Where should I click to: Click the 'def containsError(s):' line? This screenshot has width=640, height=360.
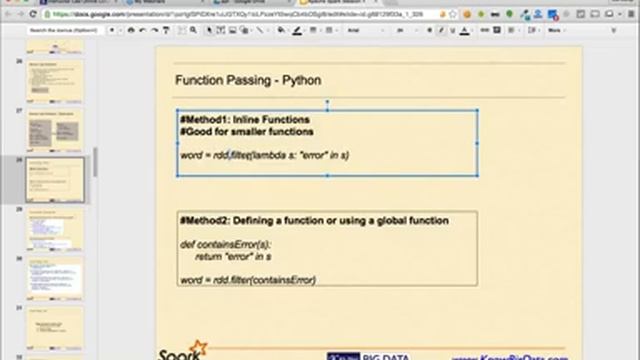[225, 244]
